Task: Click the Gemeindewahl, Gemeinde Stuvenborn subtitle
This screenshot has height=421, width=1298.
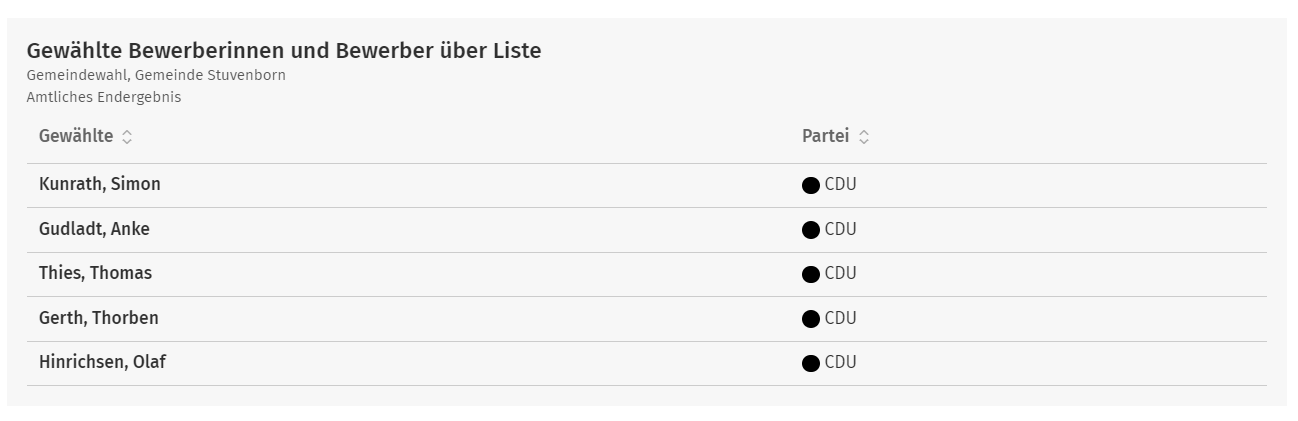Action: [156, 76]
